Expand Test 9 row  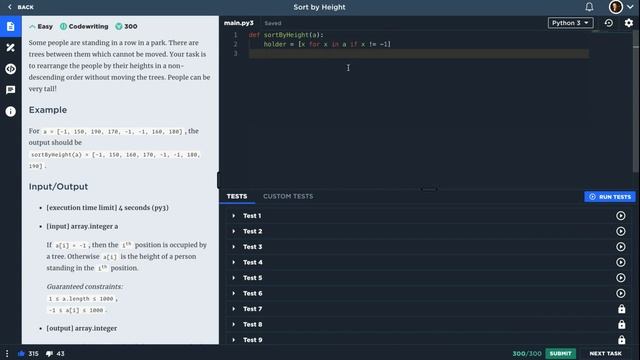tap(427, 340)
